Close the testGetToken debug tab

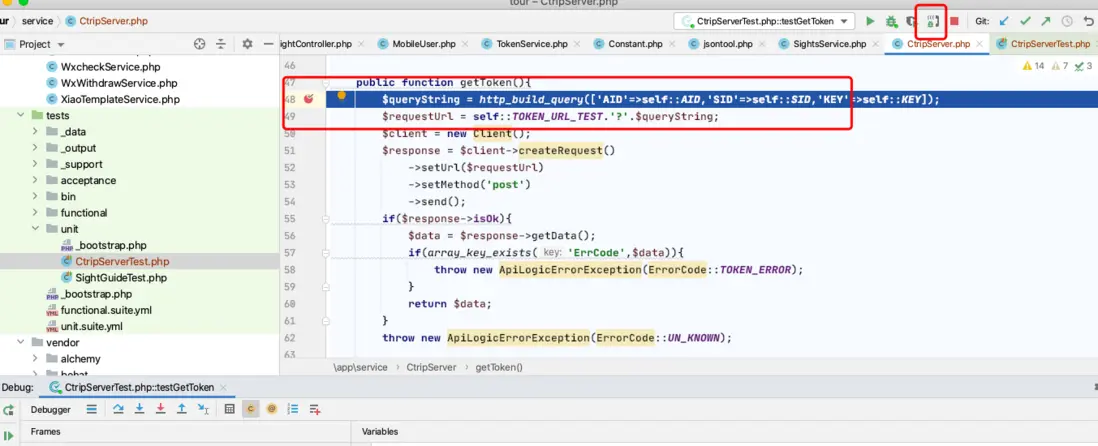(x=223, y=387)
